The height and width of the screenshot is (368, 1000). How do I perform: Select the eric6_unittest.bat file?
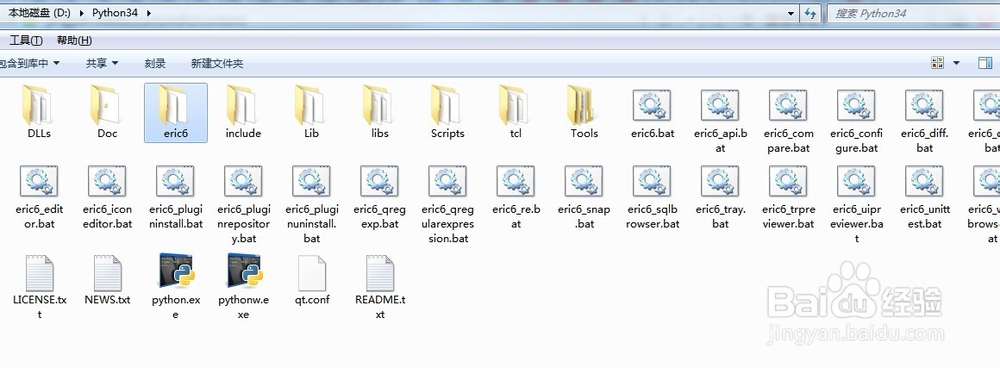[925, 197]
